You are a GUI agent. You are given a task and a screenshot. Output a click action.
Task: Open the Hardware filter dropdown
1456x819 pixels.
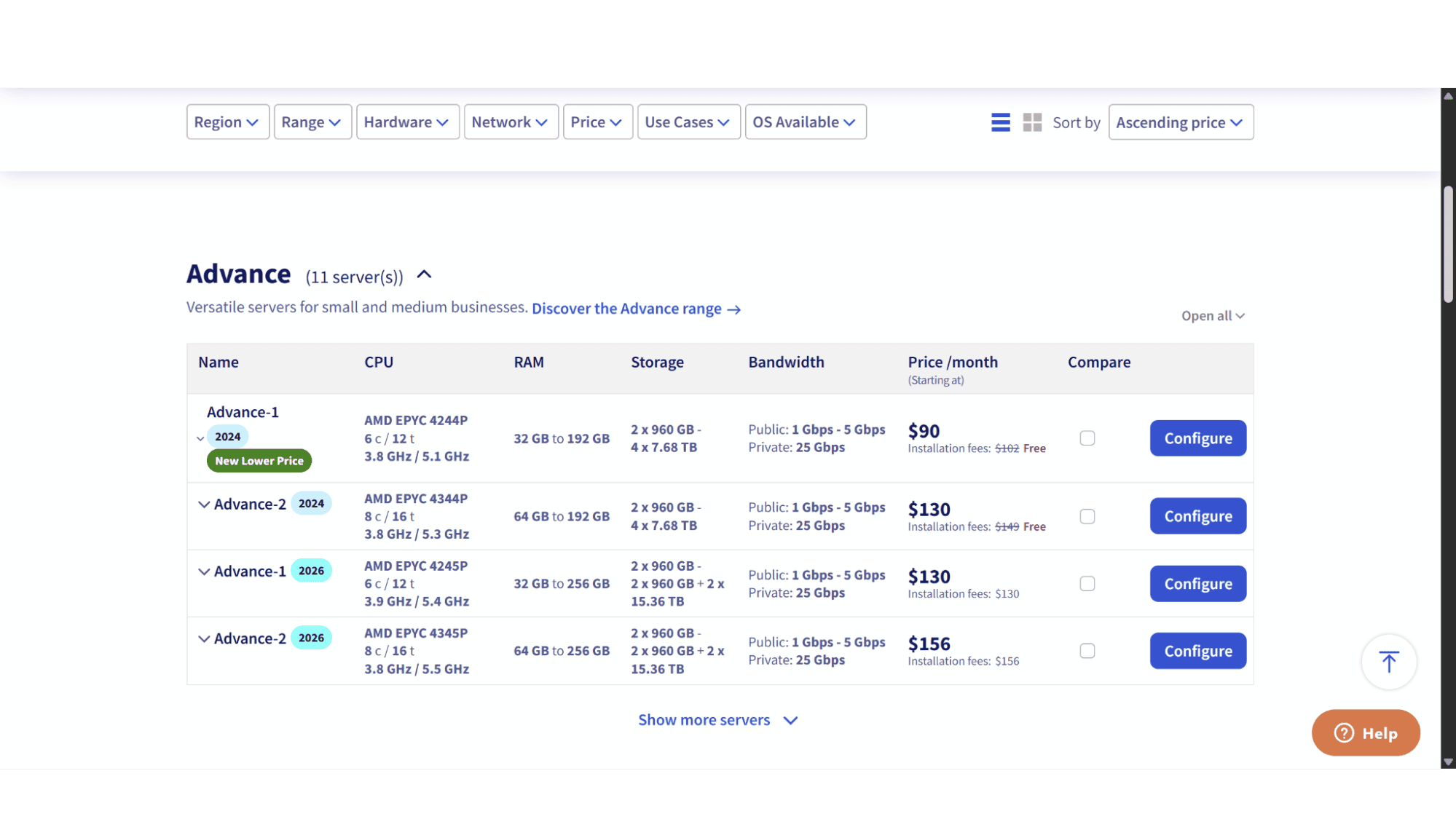coord(407,122)
